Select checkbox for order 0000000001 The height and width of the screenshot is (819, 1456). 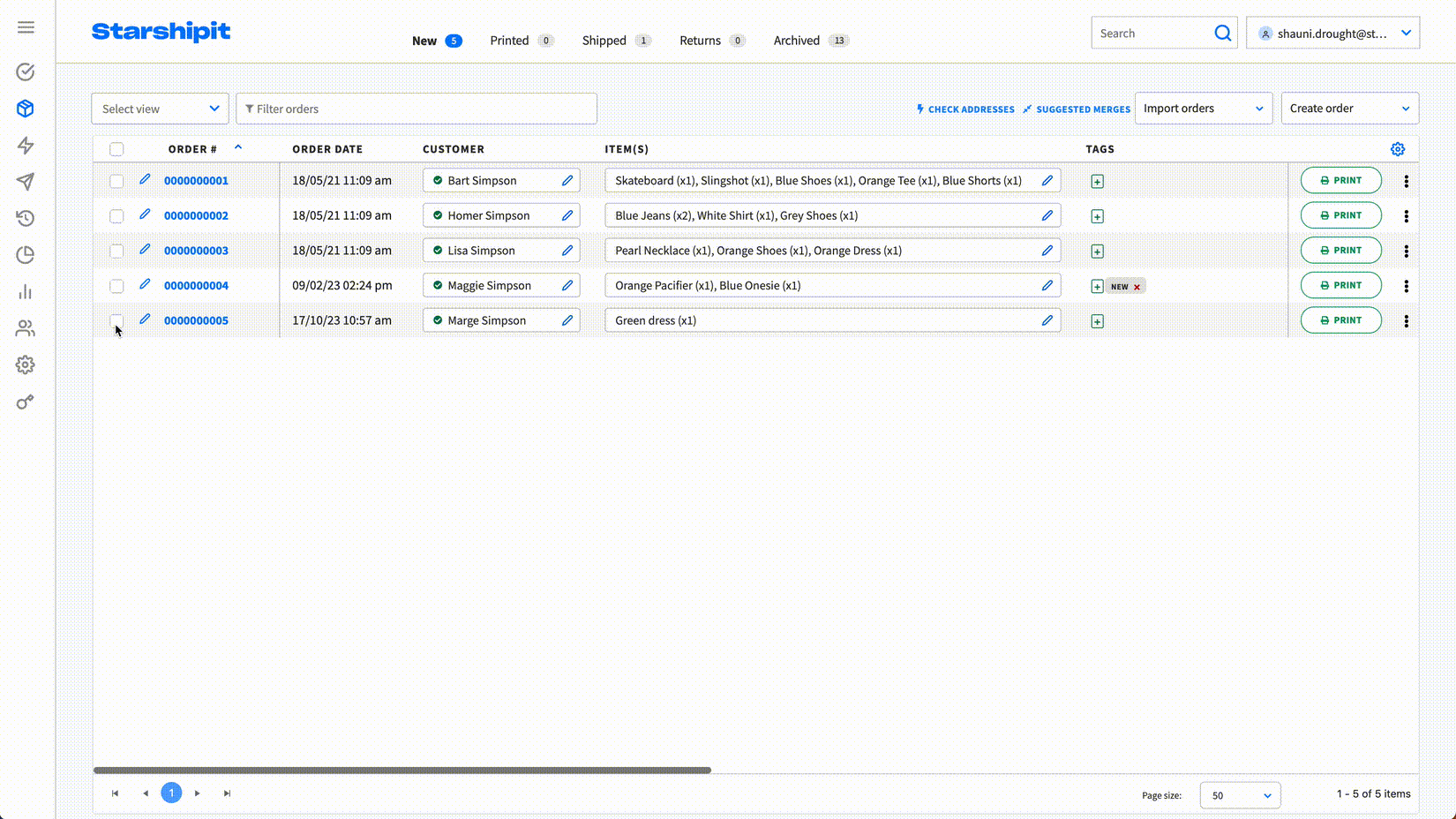[116, 181]
